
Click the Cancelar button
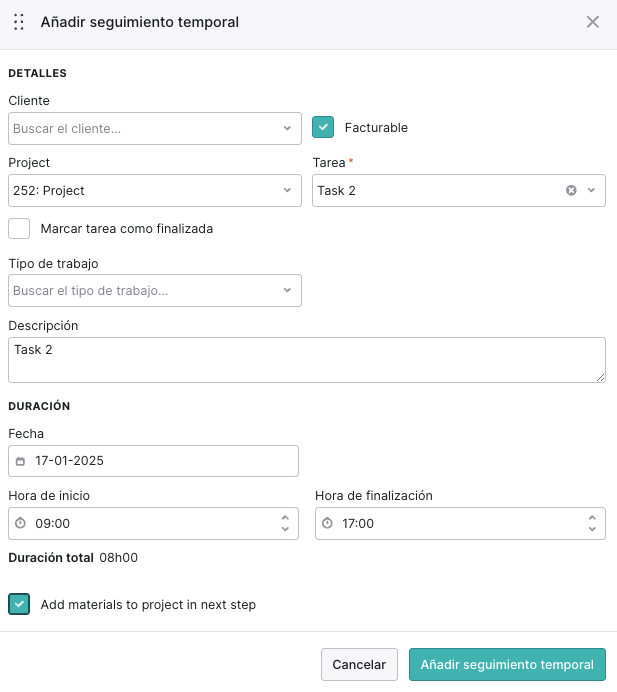pyautogui.click(x=359, y=664)
